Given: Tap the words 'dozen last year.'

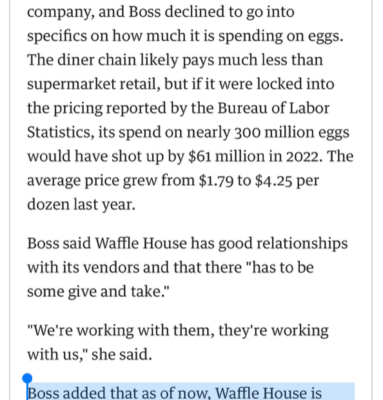Looking at the screenshot, I should [81, 204].
